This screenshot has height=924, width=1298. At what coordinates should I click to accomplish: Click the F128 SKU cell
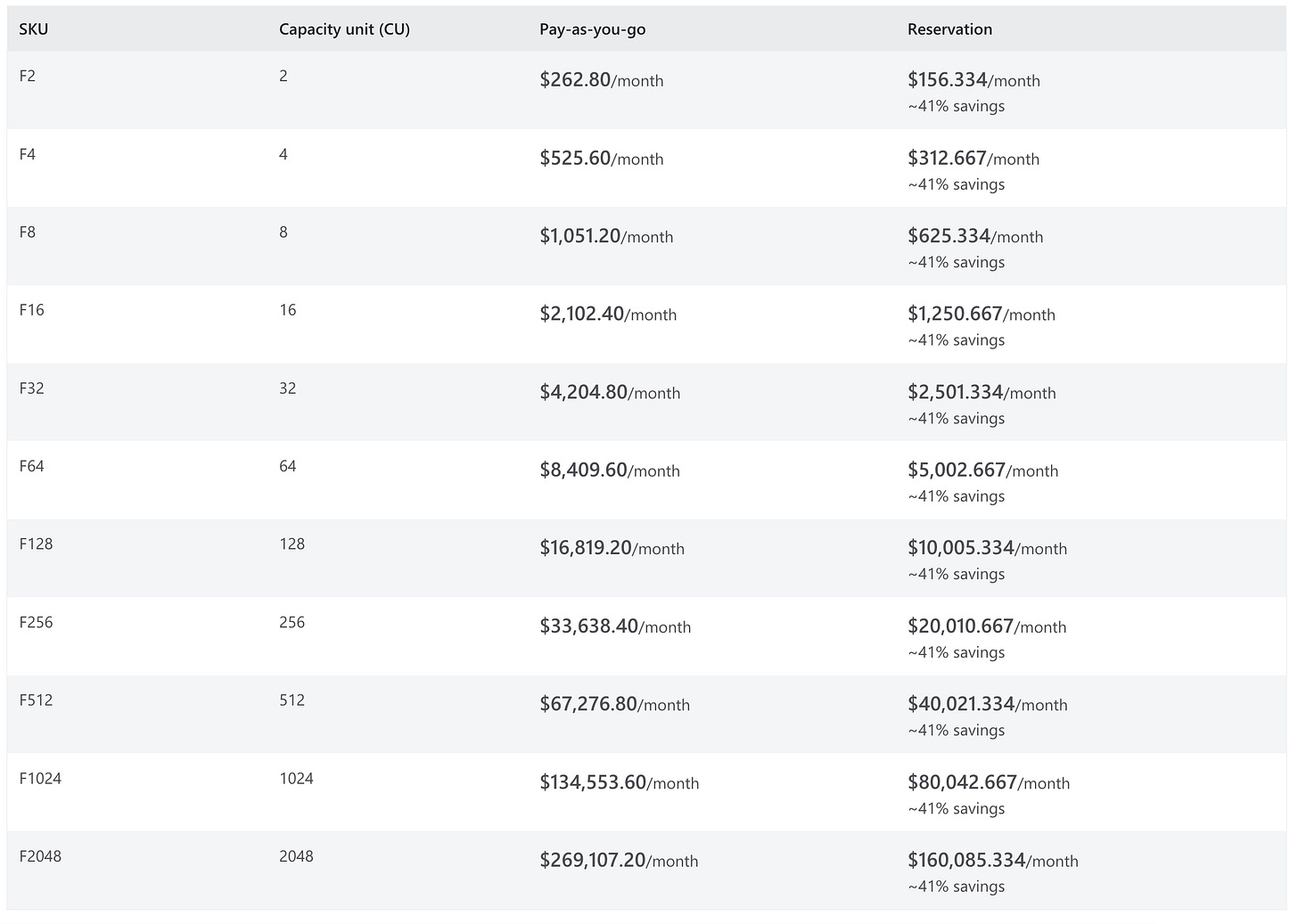tap(36, 544)
